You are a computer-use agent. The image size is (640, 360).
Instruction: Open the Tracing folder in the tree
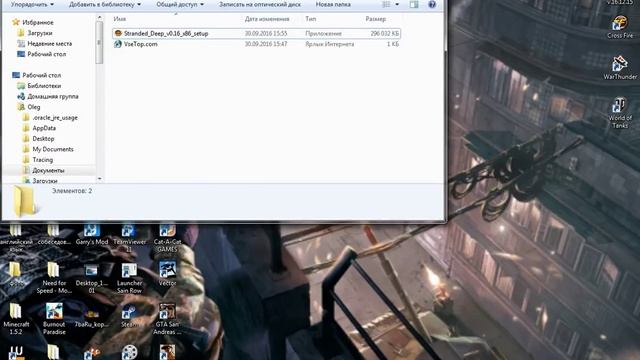[38, 160]
